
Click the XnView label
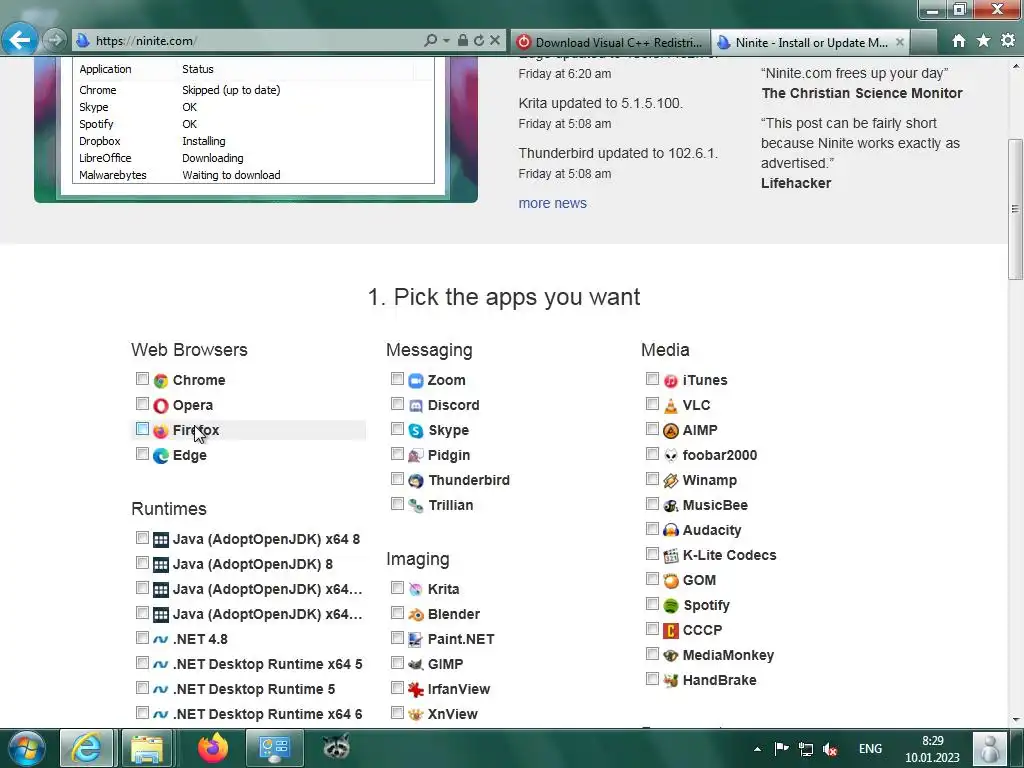pos(453,714)
